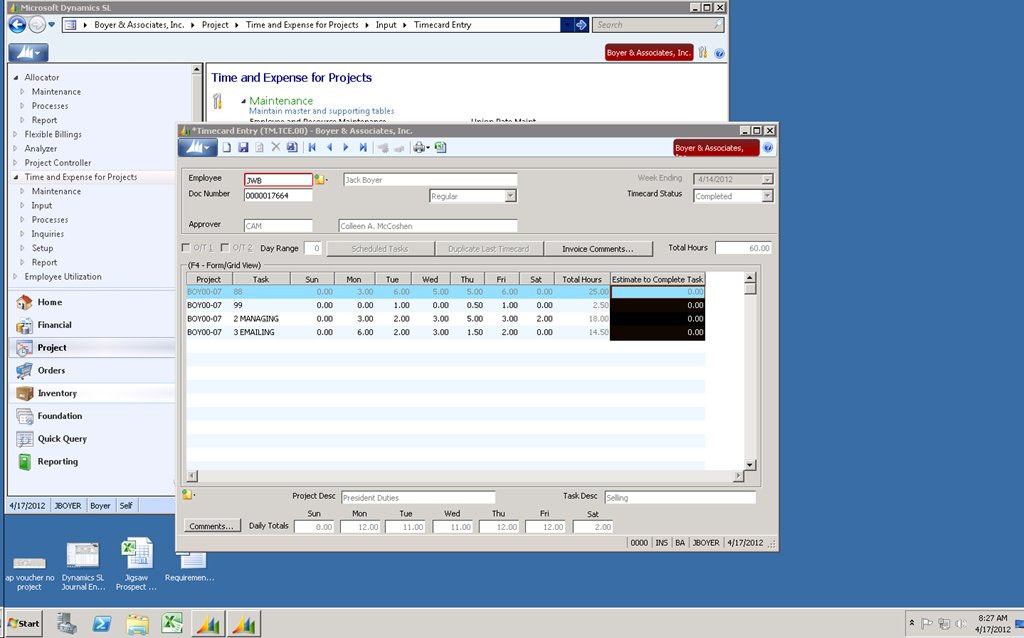Click the blue Go arrow next to address bar
Screen dimensions: 1024x638
point(581,25)
